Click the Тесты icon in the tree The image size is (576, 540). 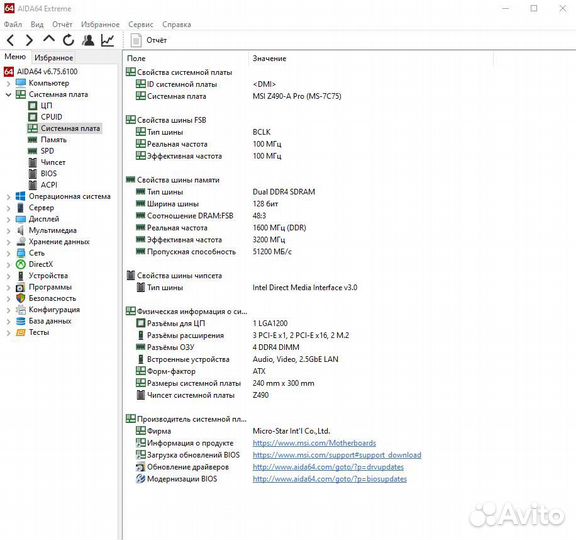point(21,332)
